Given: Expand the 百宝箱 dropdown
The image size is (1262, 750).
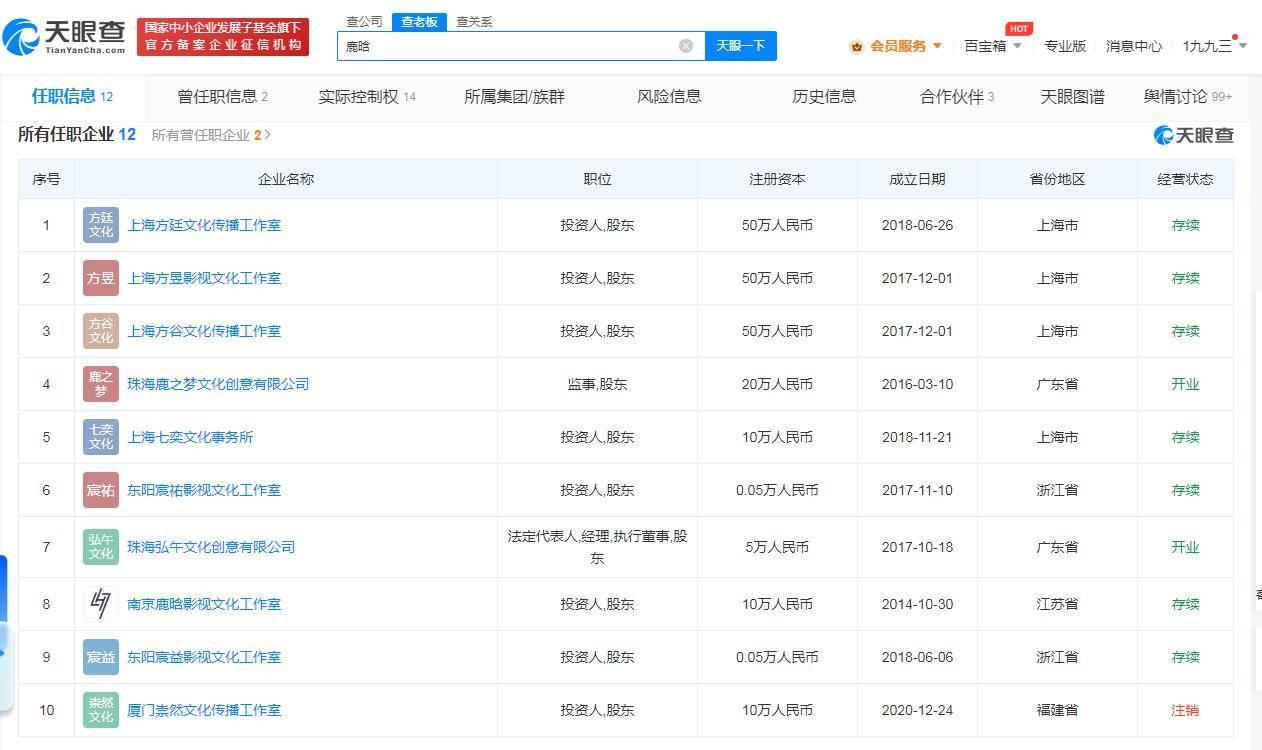Looking at the screenshot, I should [x=1017, y=46].
